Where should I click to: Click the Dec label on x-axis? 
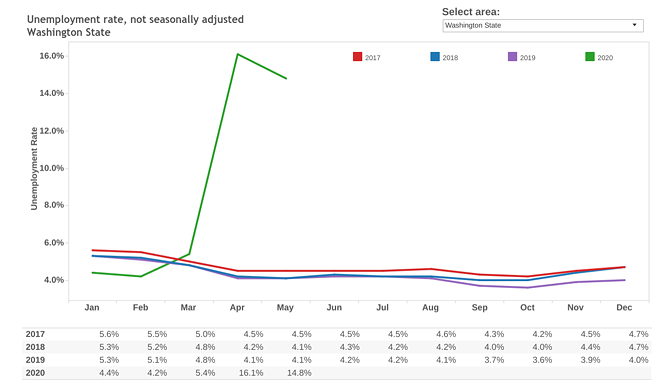pyautogui.click(x=624, y=308)
